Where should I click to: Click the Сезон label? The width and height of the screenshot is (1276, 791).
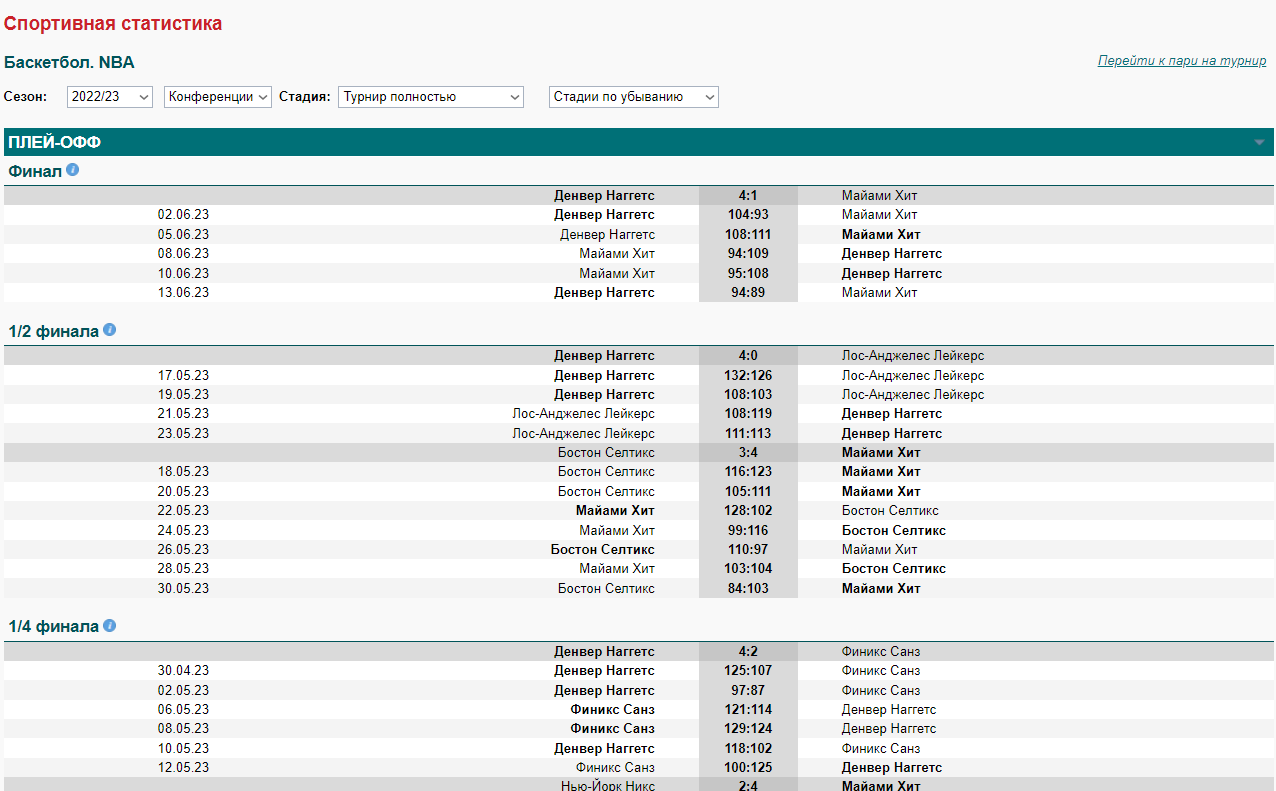click(x=26, y=97)
